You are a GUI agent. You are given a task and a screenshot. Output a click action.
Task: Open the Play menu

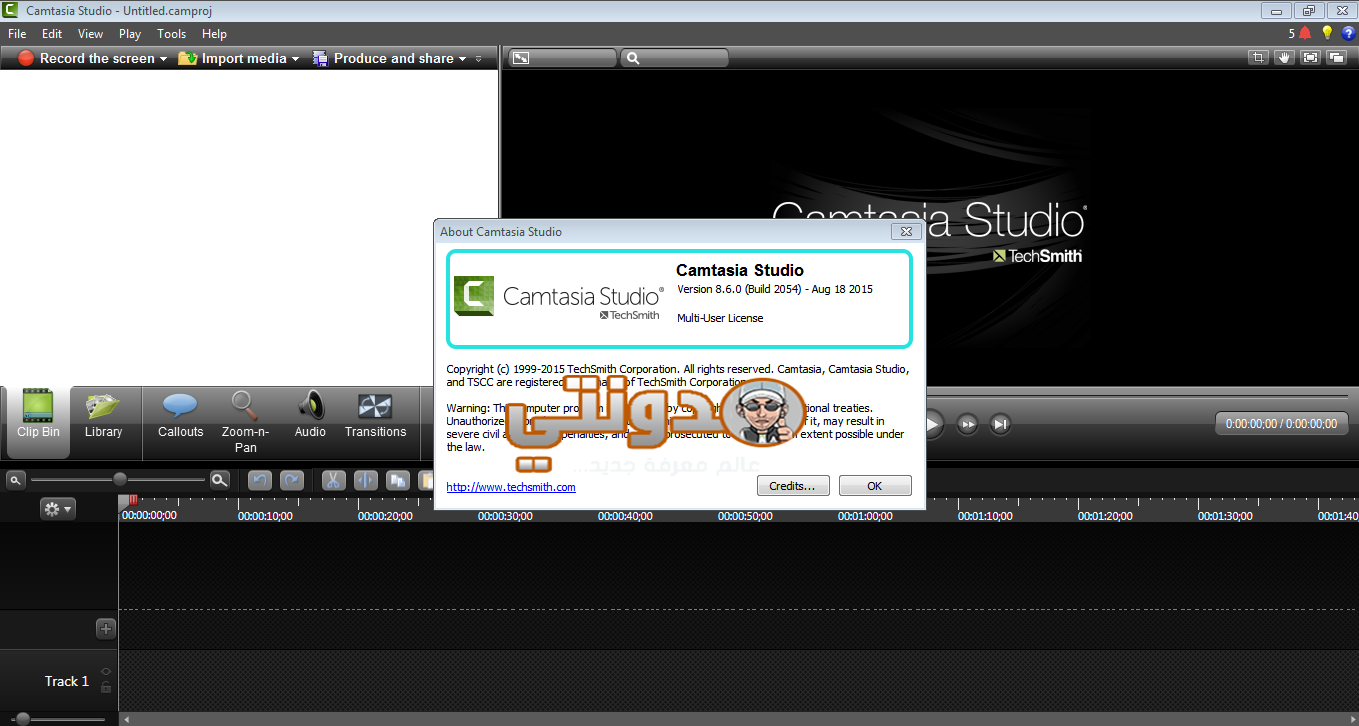click(130, 34)
